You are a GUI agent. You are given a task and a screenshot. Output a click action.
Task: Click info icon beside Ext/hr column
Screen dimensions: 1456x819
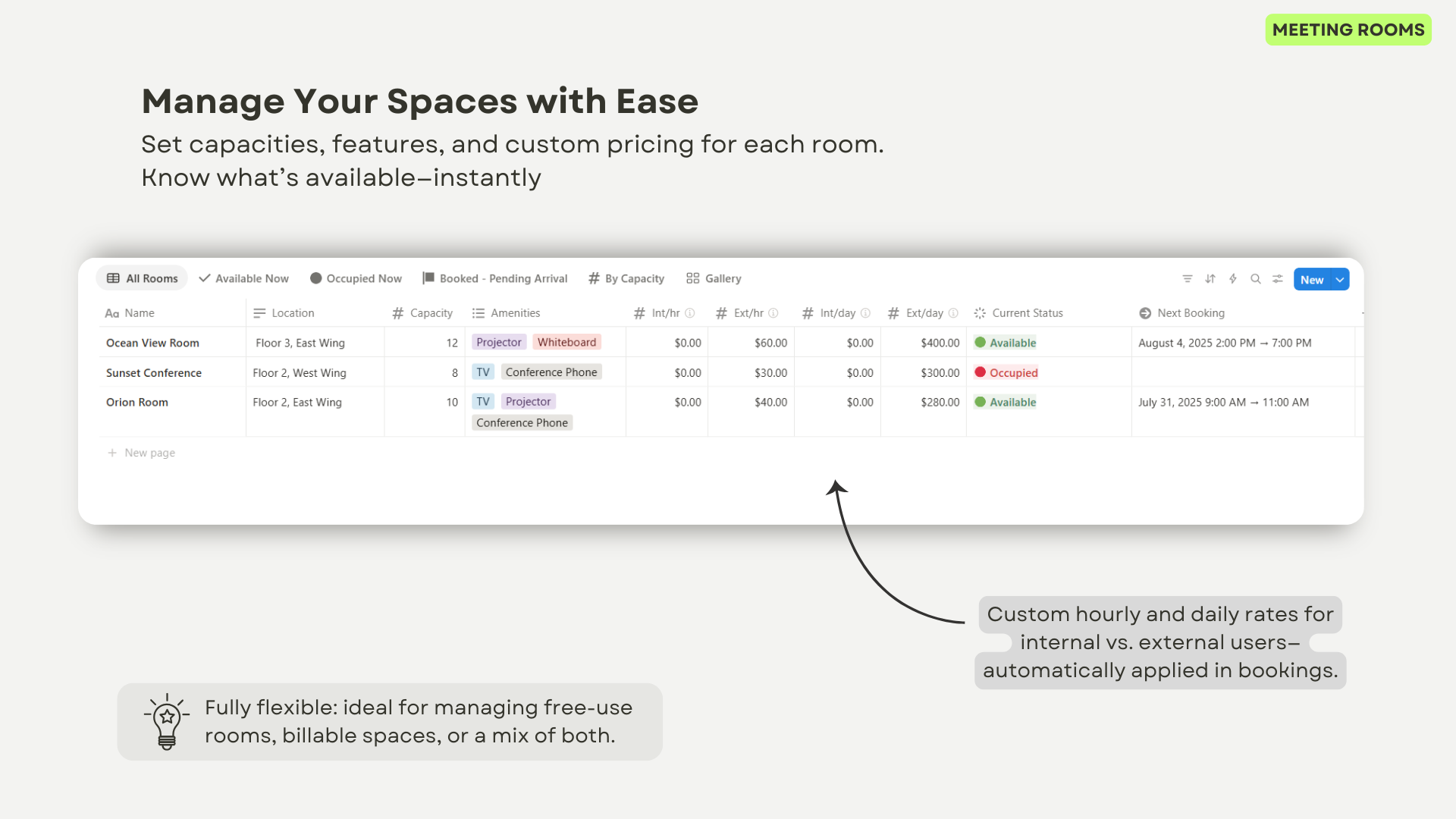tap(773, 313)
